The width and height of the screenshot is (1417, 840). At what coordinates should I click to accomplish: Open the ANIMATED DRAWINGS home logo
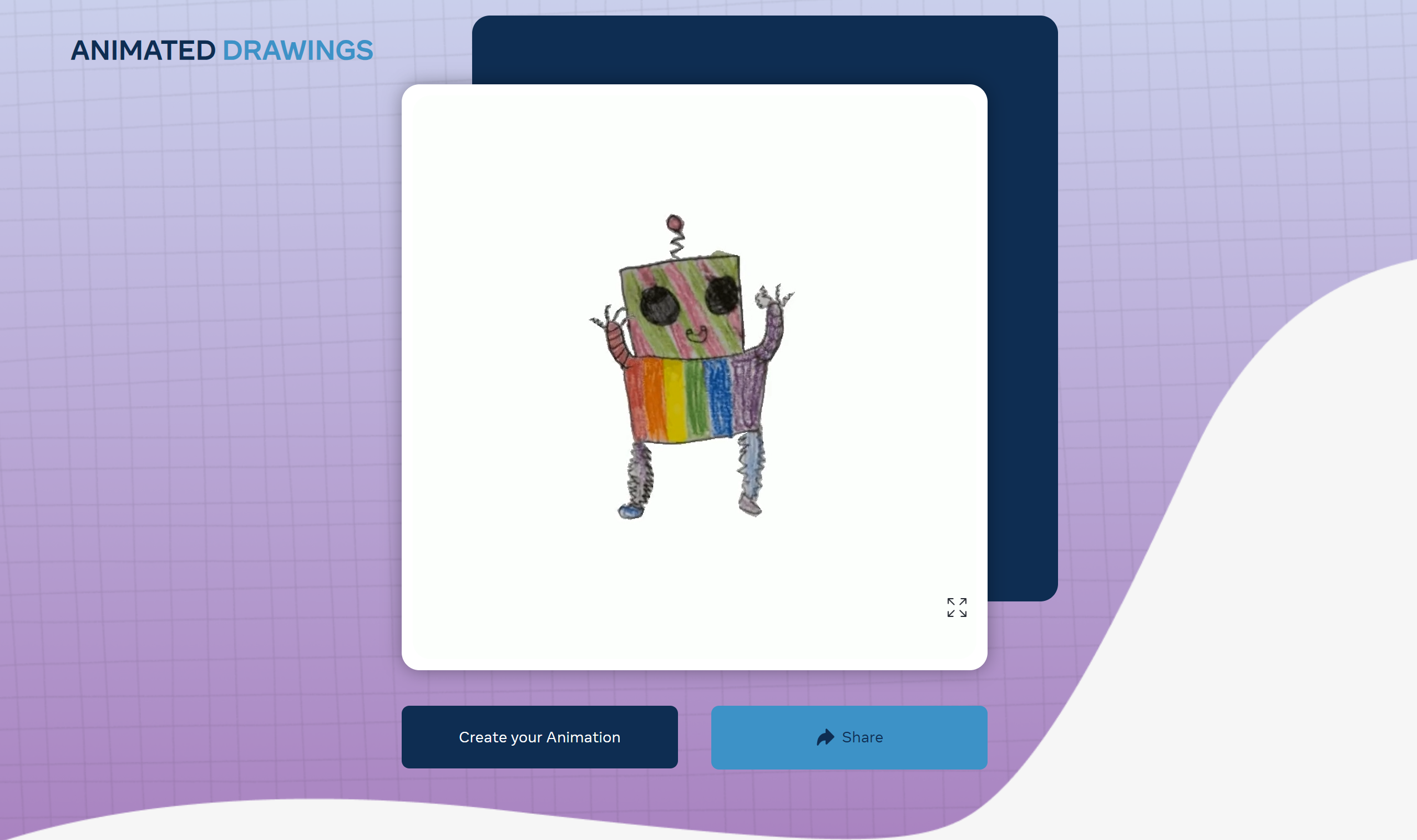tap(222, 50)
